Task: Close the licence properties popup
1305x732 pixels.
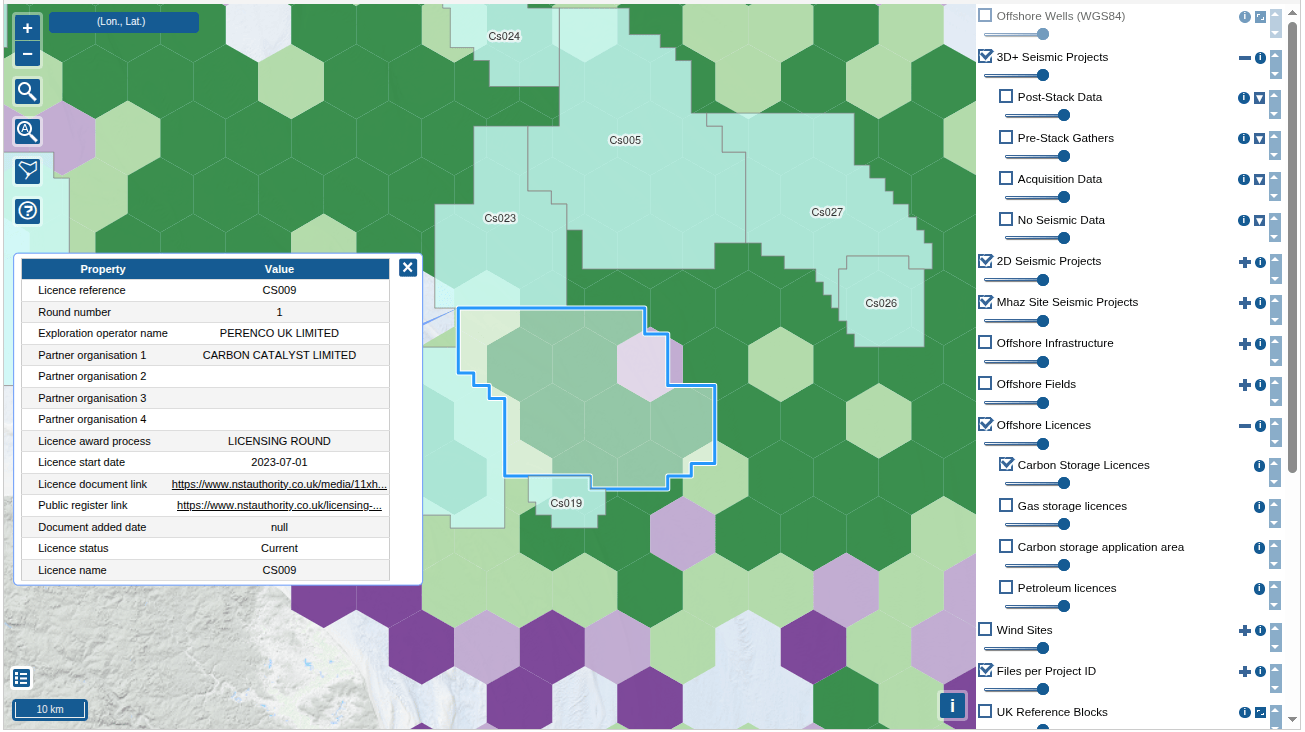Action: [x=407, y=267]
